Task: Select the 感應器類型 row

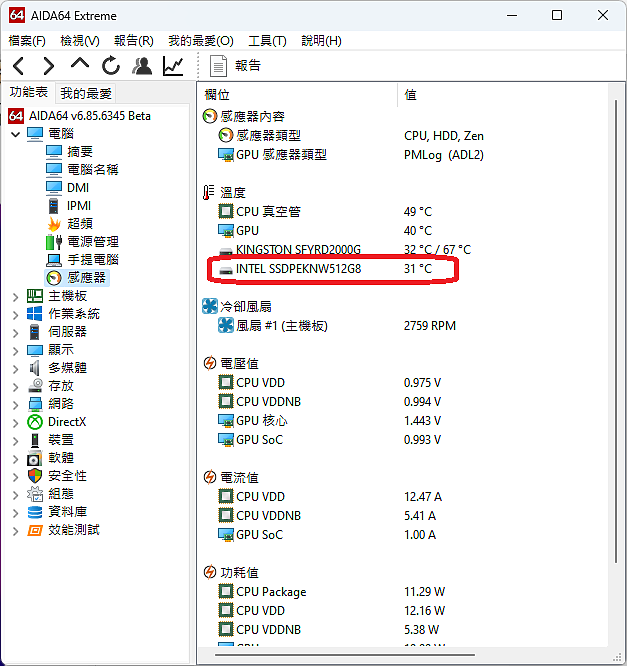Action: pyautogui.click(x=350, y=136)
